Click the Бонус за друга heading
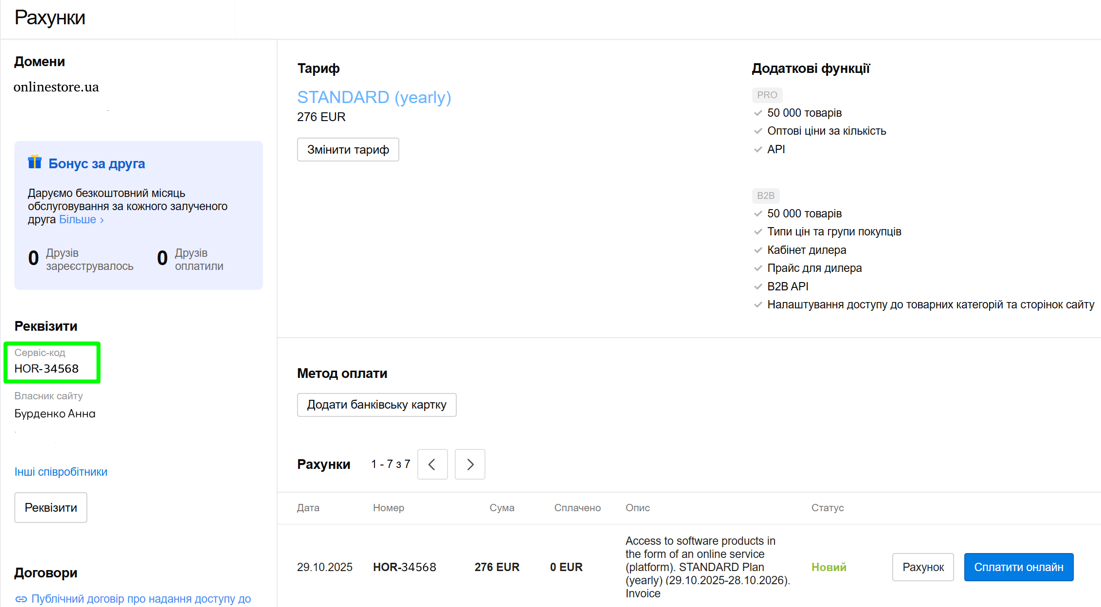1101x607 pixels. pos(97,163)
